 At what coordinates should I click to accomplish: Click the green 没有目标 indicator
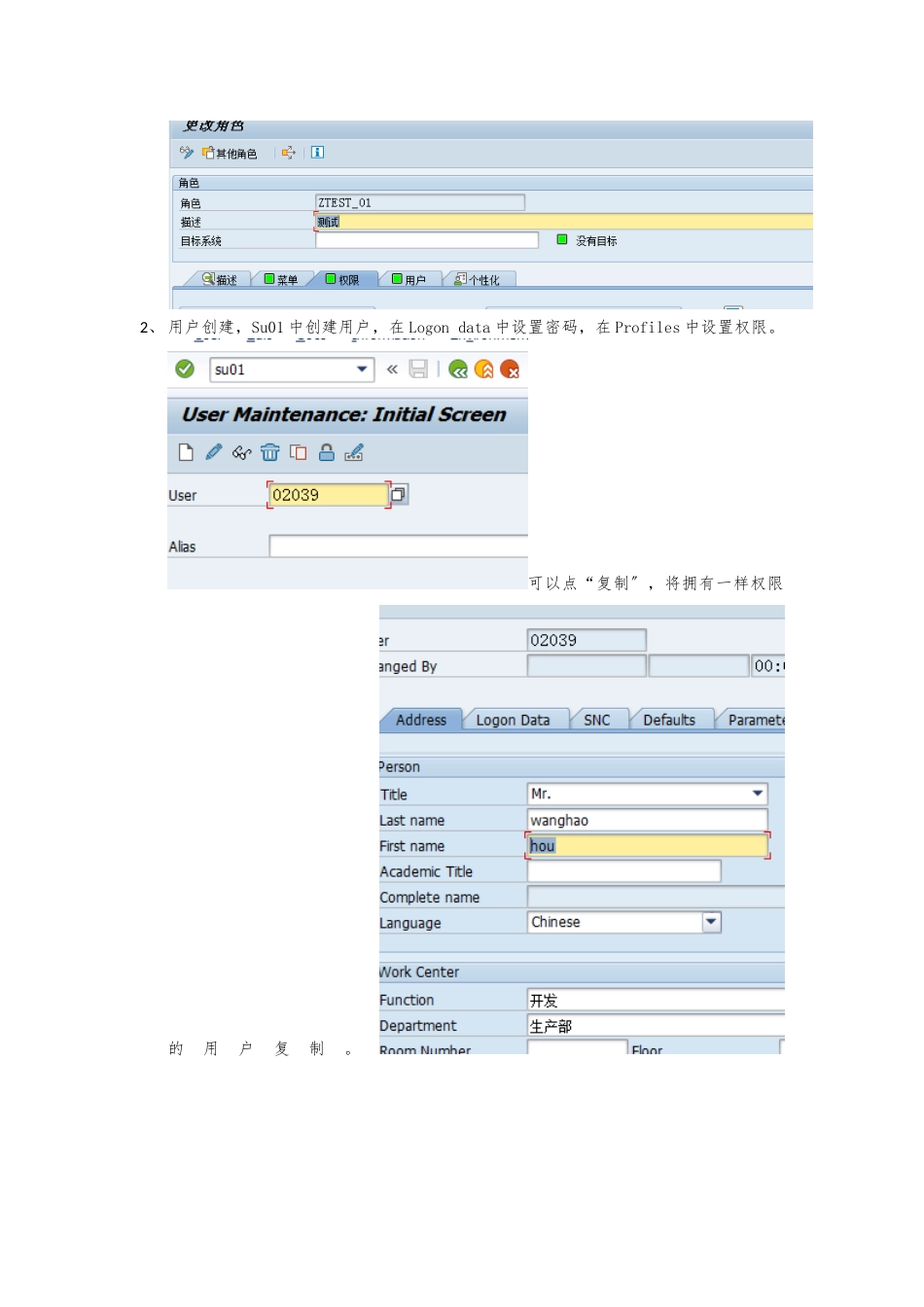click(x=562, y=239)
